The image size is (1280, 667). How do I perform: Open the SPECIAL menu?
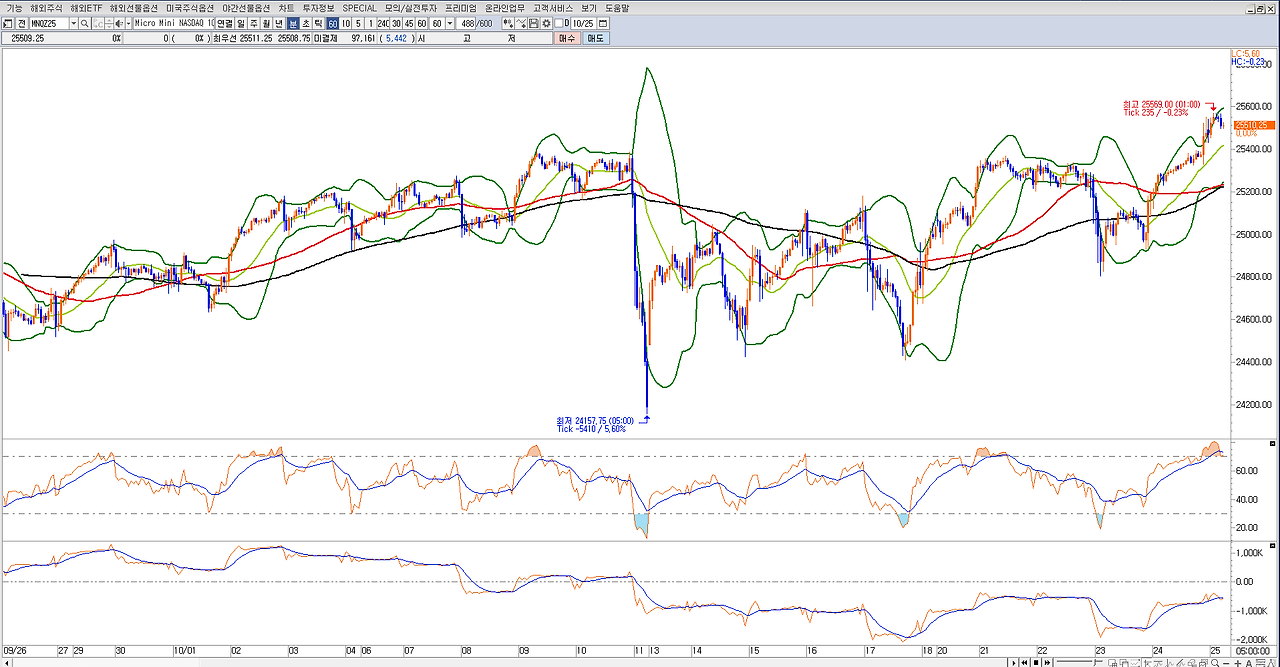coord(360,8)
